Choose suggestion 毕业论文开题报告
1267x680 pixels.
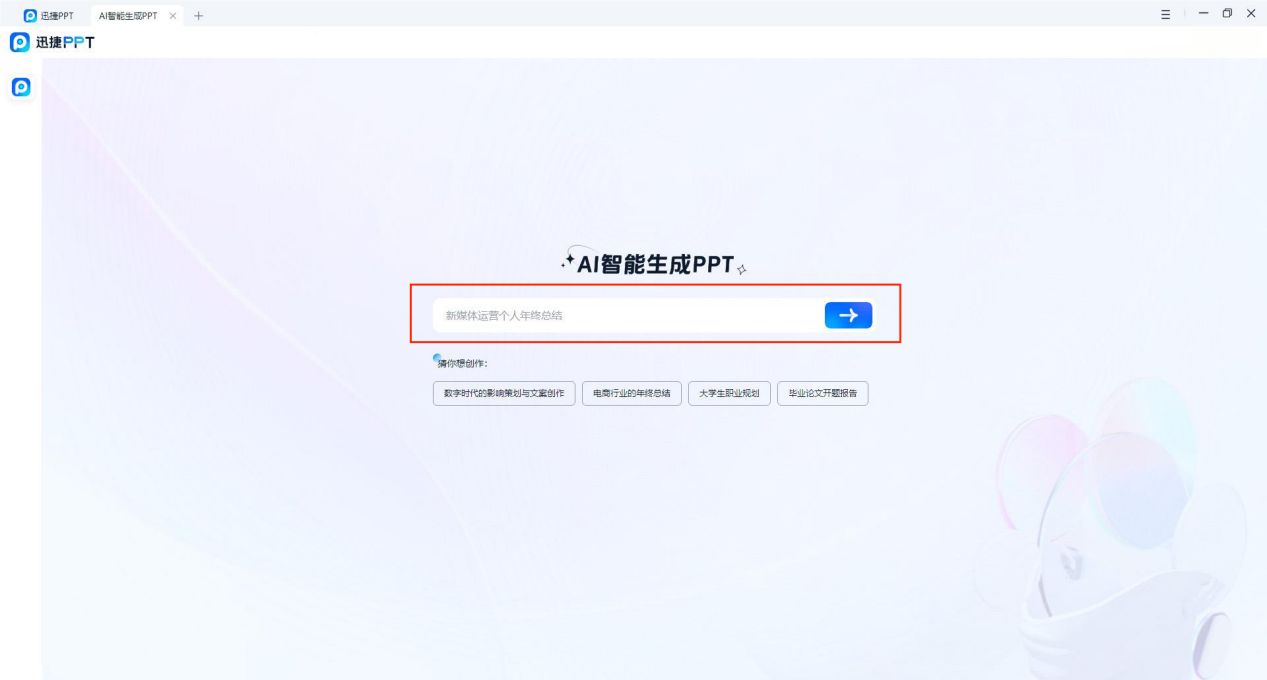pyautogui.click(x=822, y=394)
